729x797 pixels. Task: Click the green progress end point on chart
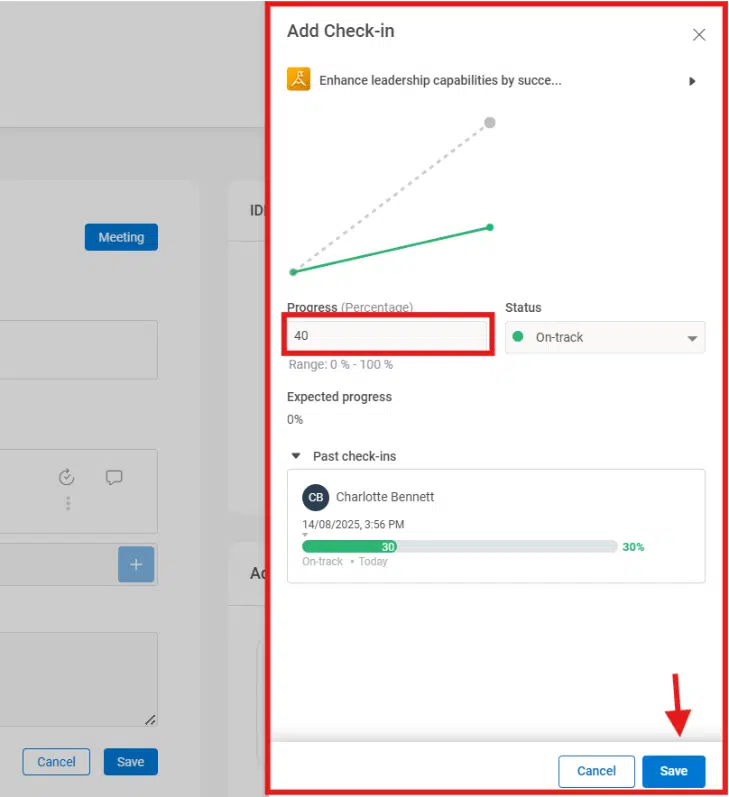[490, 227]
